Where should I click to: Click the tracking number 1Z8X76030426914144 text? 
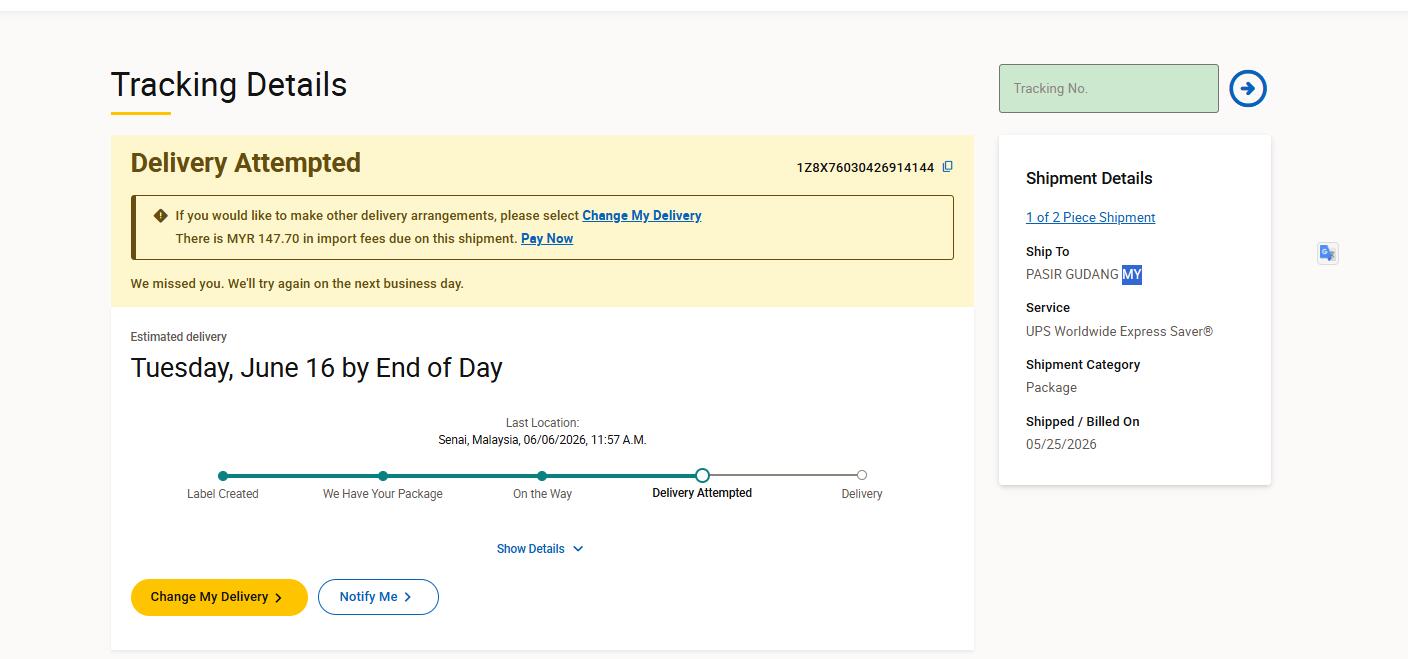point(865,167)
